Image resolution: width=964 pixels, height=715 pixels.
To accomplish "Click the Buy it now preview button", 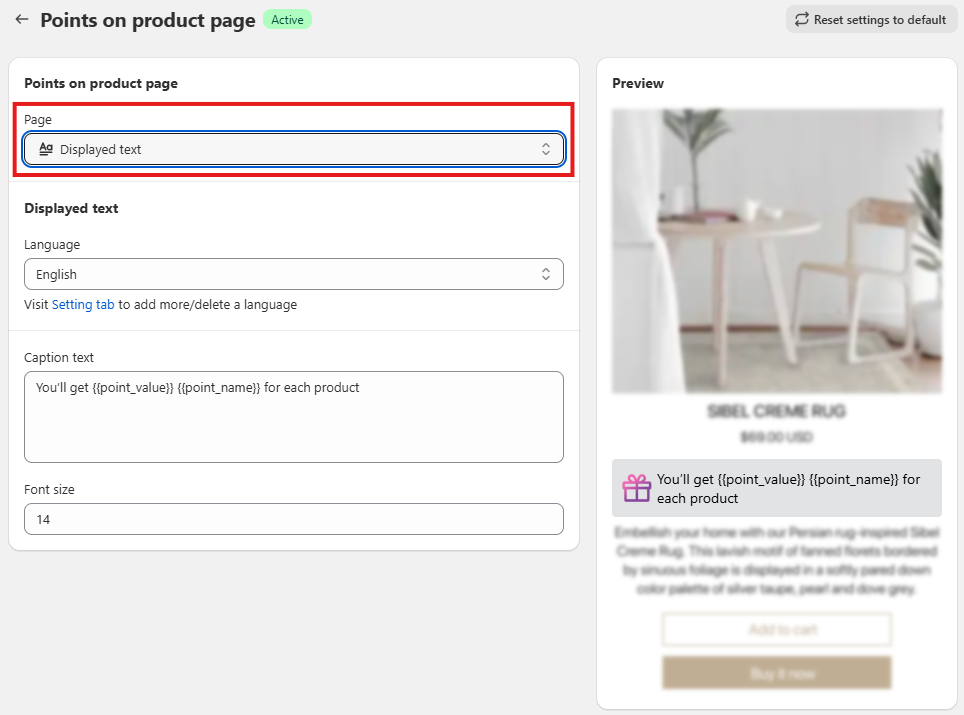I will 776,673.
